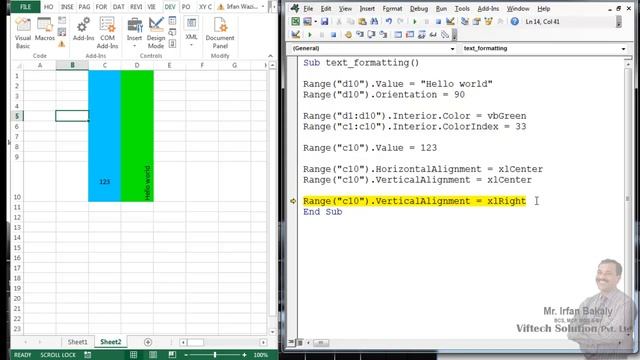Click Step Into on the Debug toolbar
640x360 pixels.
click(x=360, y=35)
